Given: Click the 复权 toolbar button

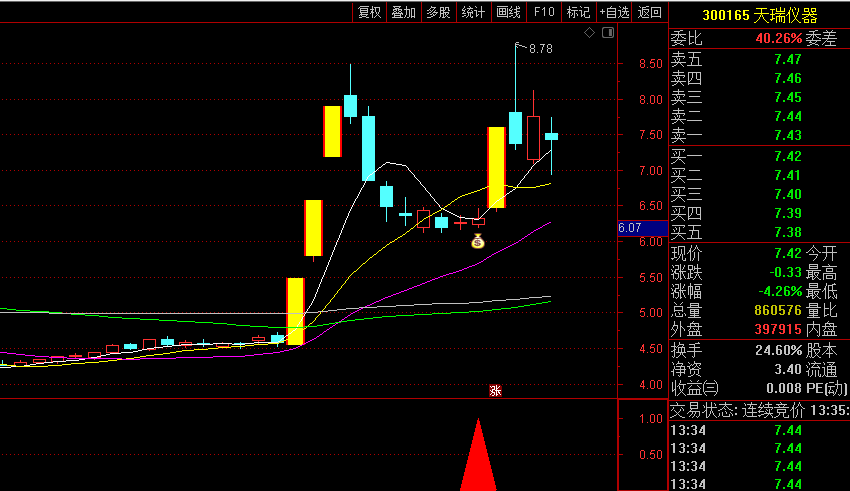Looking at the screenshot, I should pos(369,12).
